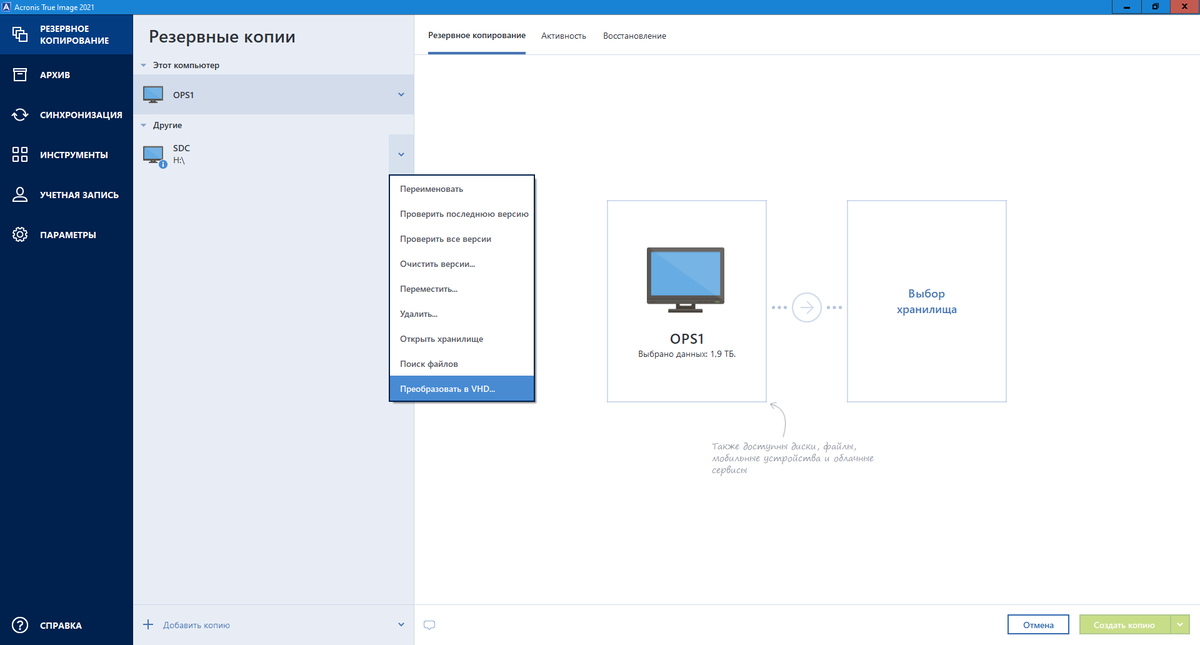This screenshot has height=645, width=1200.
Task: Choose Переименовать in context menu
Action: 462,189
